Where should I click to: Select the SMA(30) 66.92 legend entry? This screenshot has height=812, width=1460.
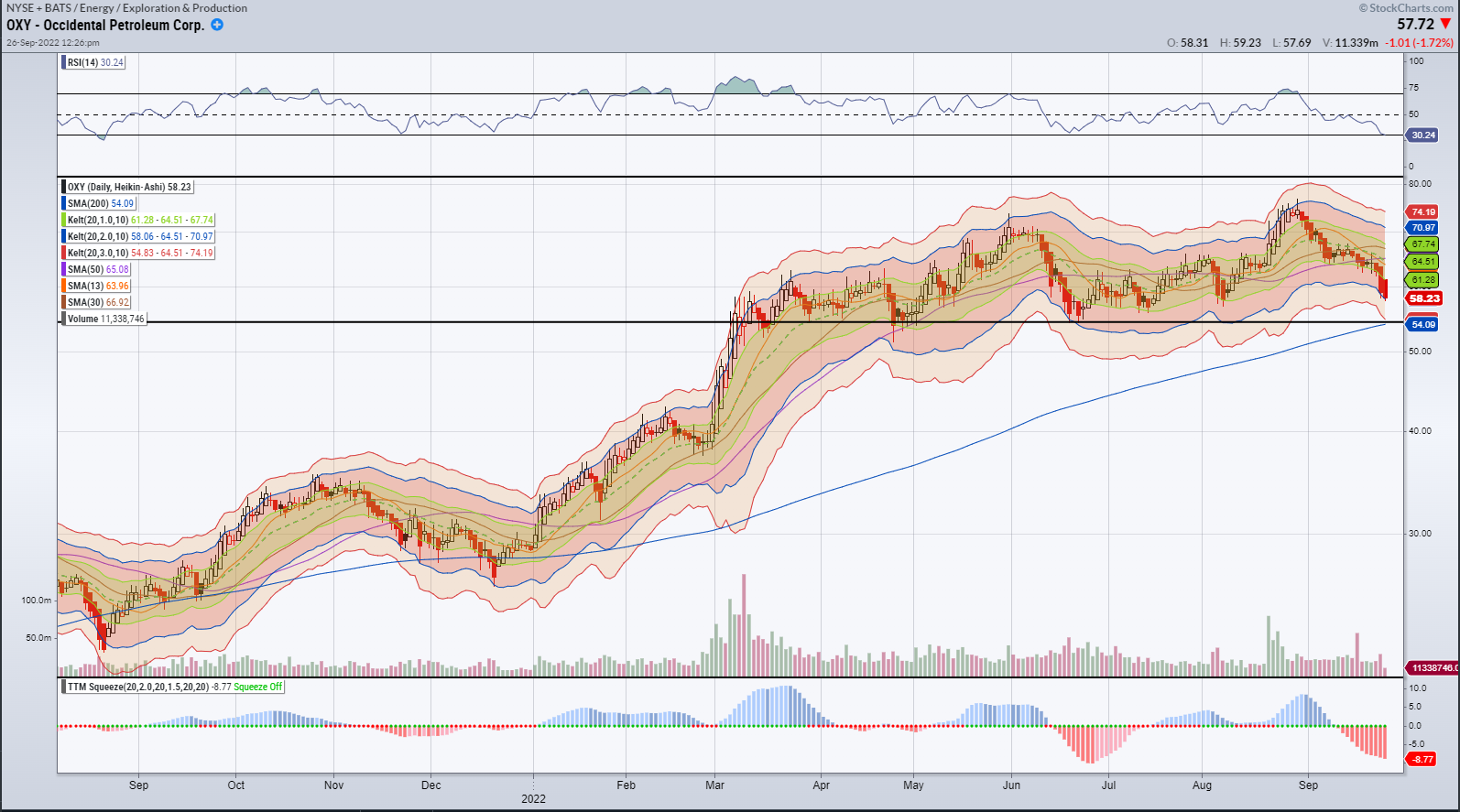pyautogui.click(x=97, y=302)
